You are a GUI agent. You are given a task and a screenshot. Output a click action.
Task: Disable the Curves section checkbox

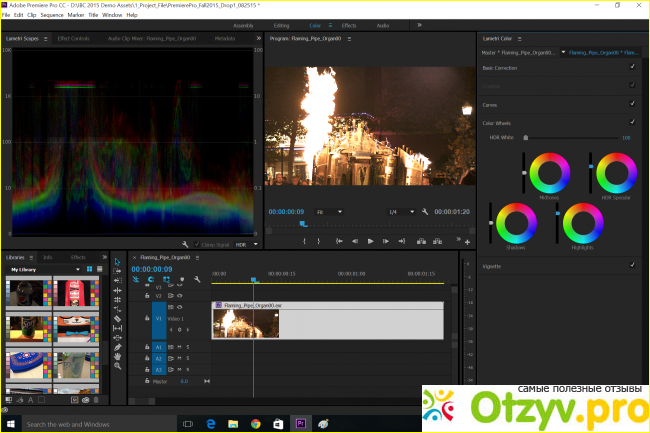click(x=632, y=102)
